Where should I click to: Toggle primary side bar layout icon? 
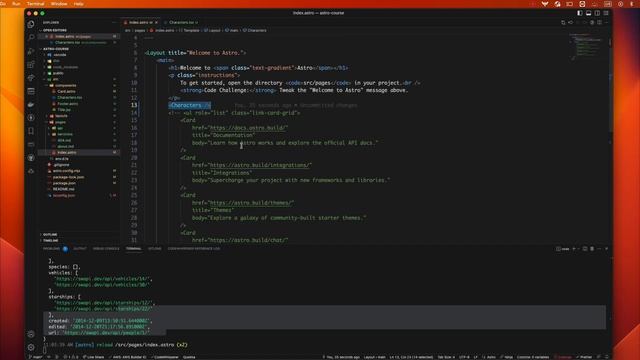(x=580, y=13)
